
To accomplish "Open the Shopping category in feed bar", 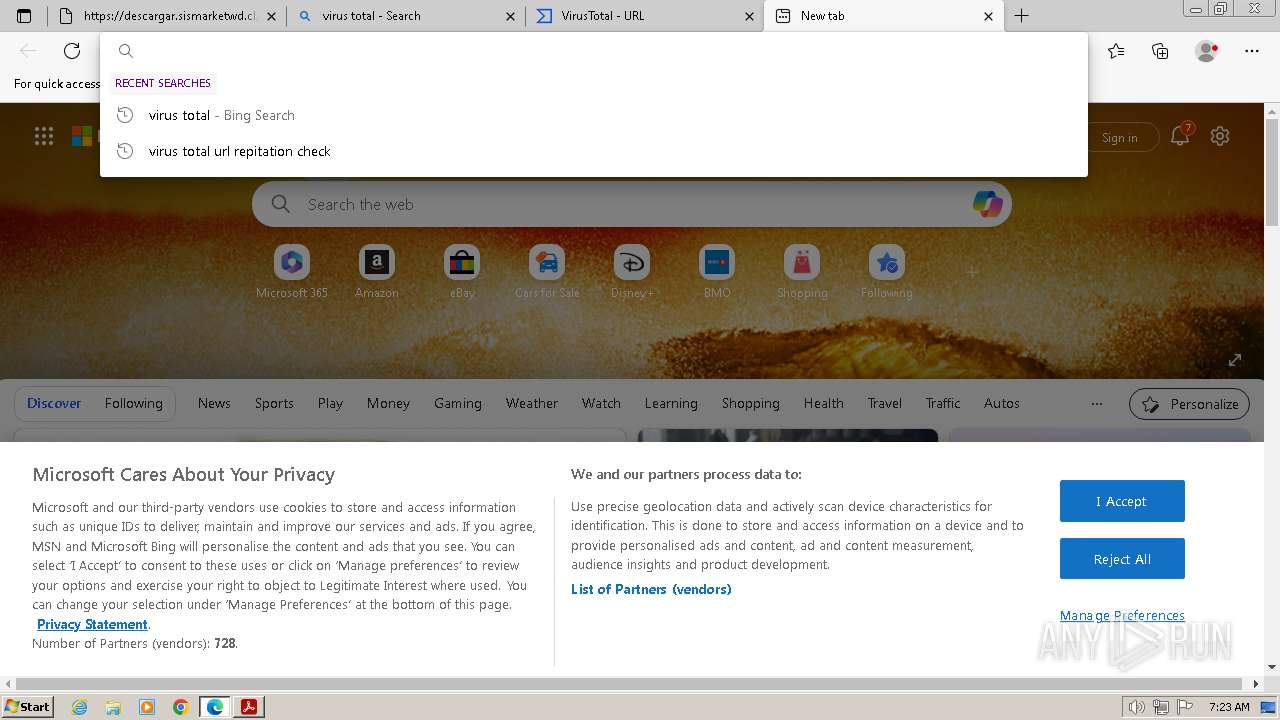I will [x=750, y=403].
